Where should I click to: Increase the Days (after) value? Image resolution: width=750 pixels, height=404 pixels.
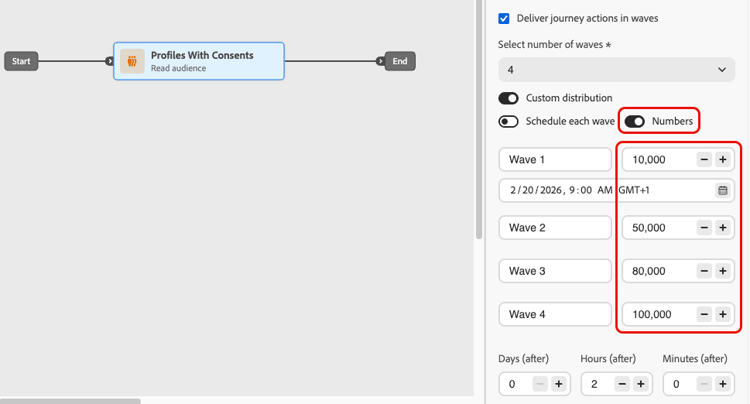559,384
